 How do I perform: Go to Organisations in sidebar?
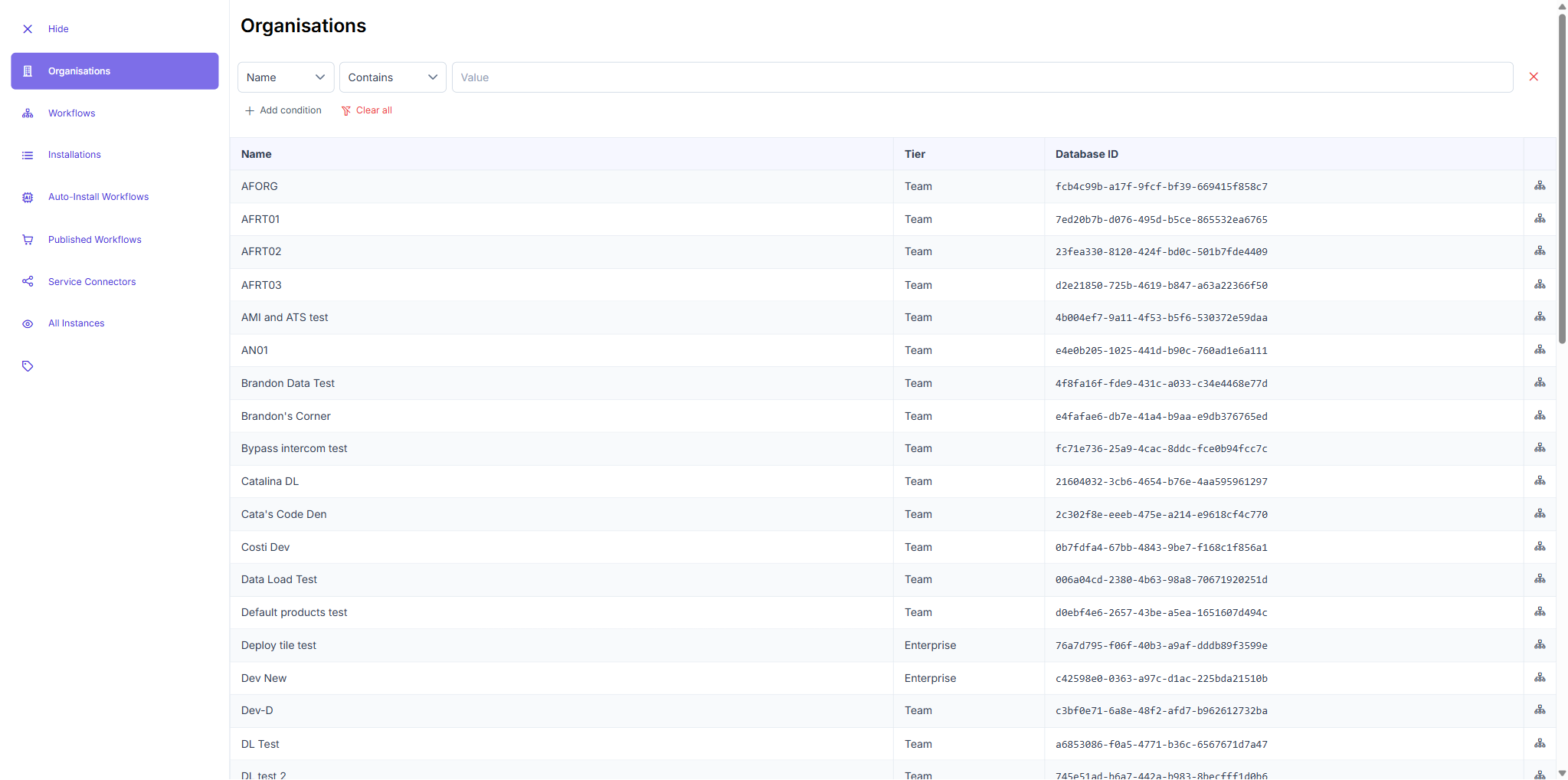tap(115, 71)
